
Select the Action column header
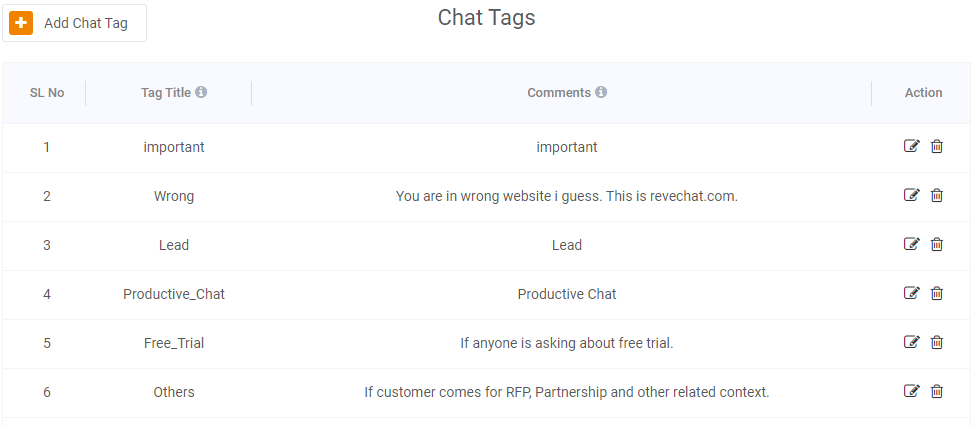(923, 93)
